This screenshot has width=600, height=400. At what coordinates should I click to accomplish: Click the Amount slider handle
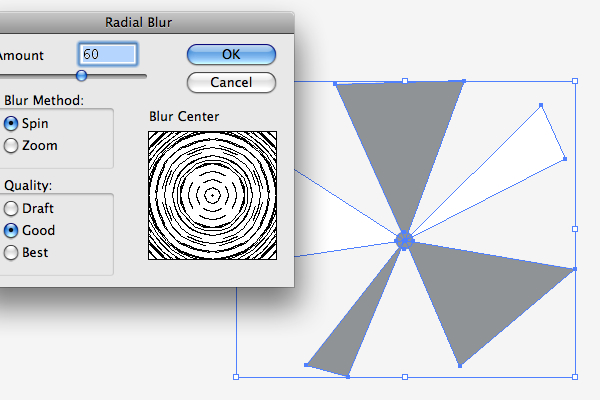pos(81,75)
